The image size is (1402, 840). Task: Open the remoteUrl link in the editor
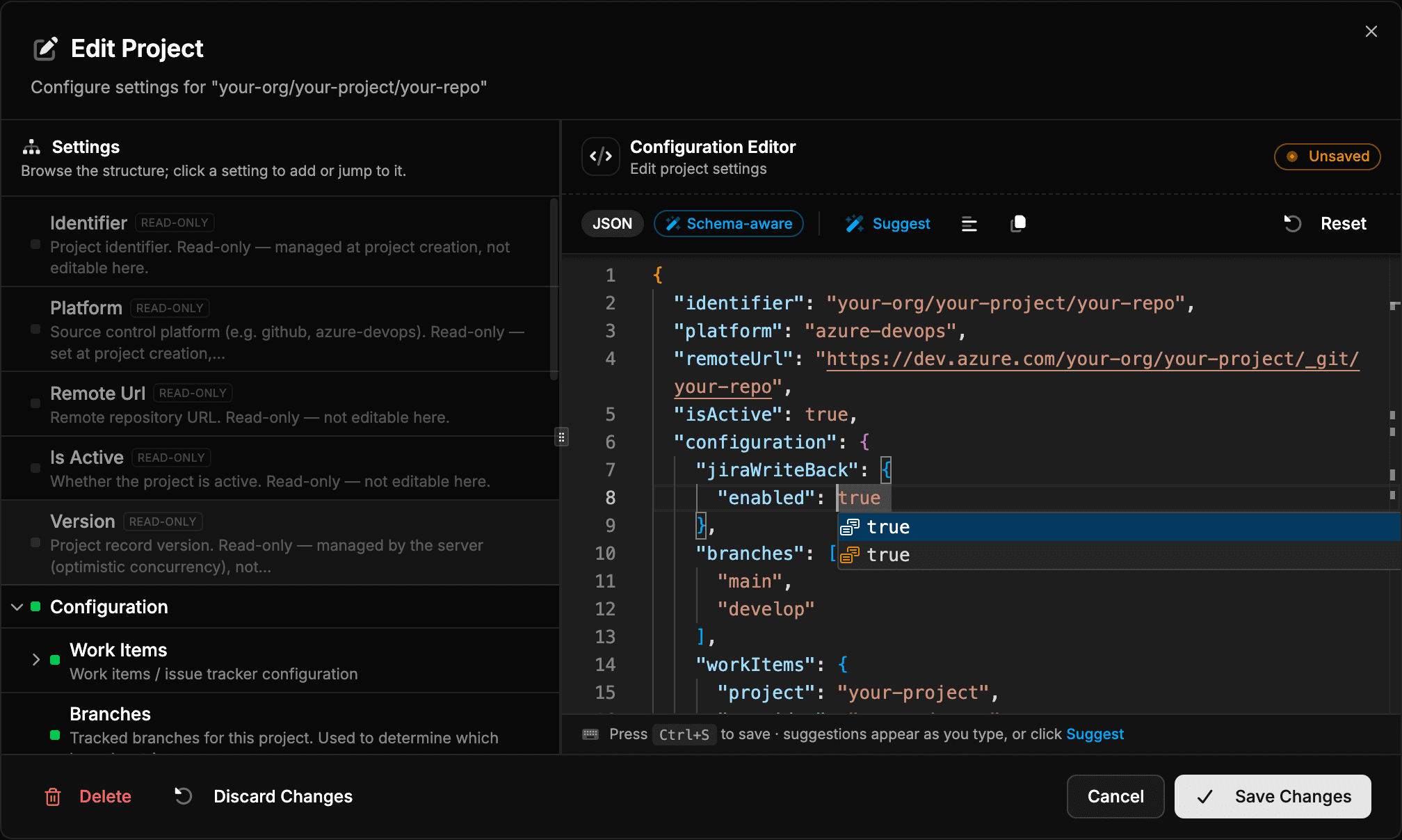point(1093,359)
